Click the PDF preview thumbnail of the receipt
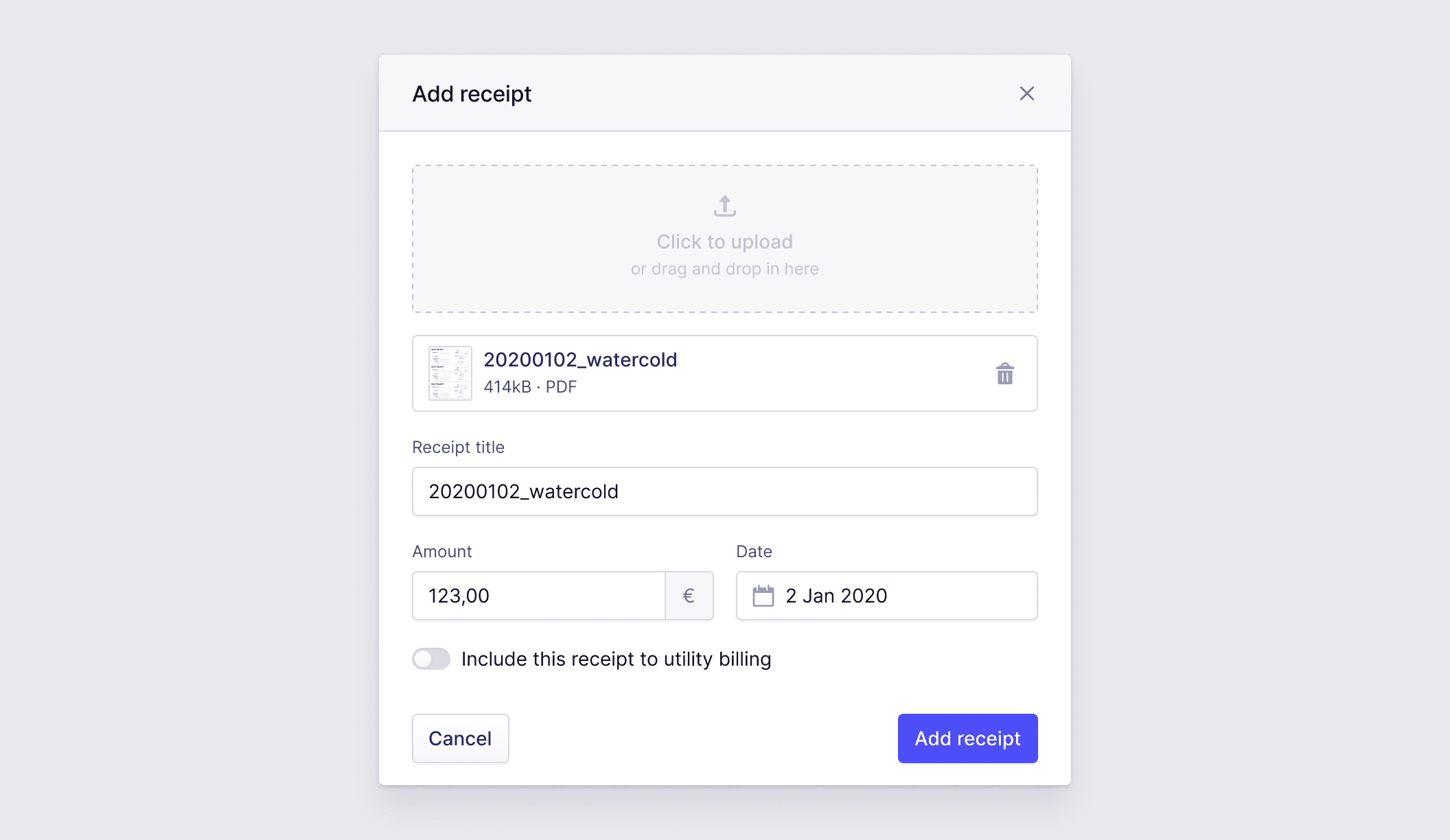The height and width of the screenshot is (840, 1450). (x=450, y=373)
